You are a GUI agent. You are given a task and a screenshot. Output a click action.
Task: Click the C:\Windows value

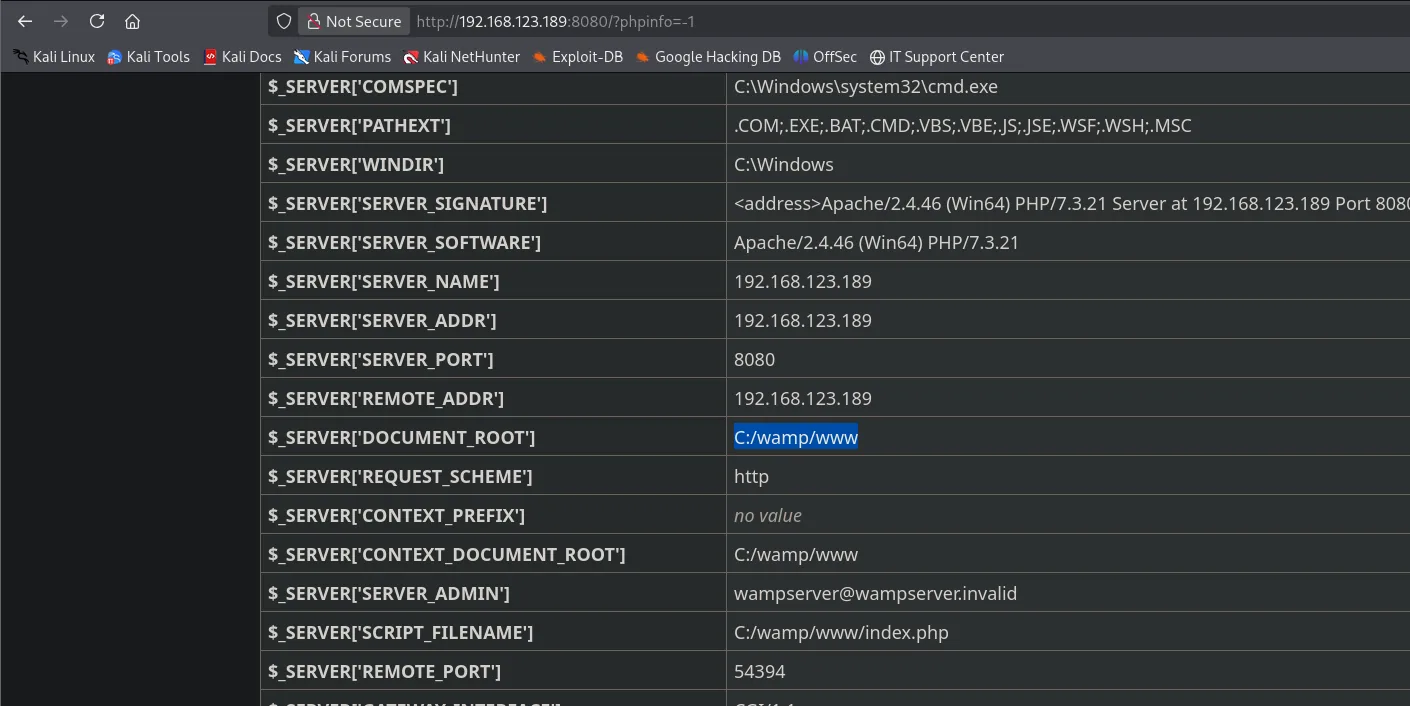(784, 165)
